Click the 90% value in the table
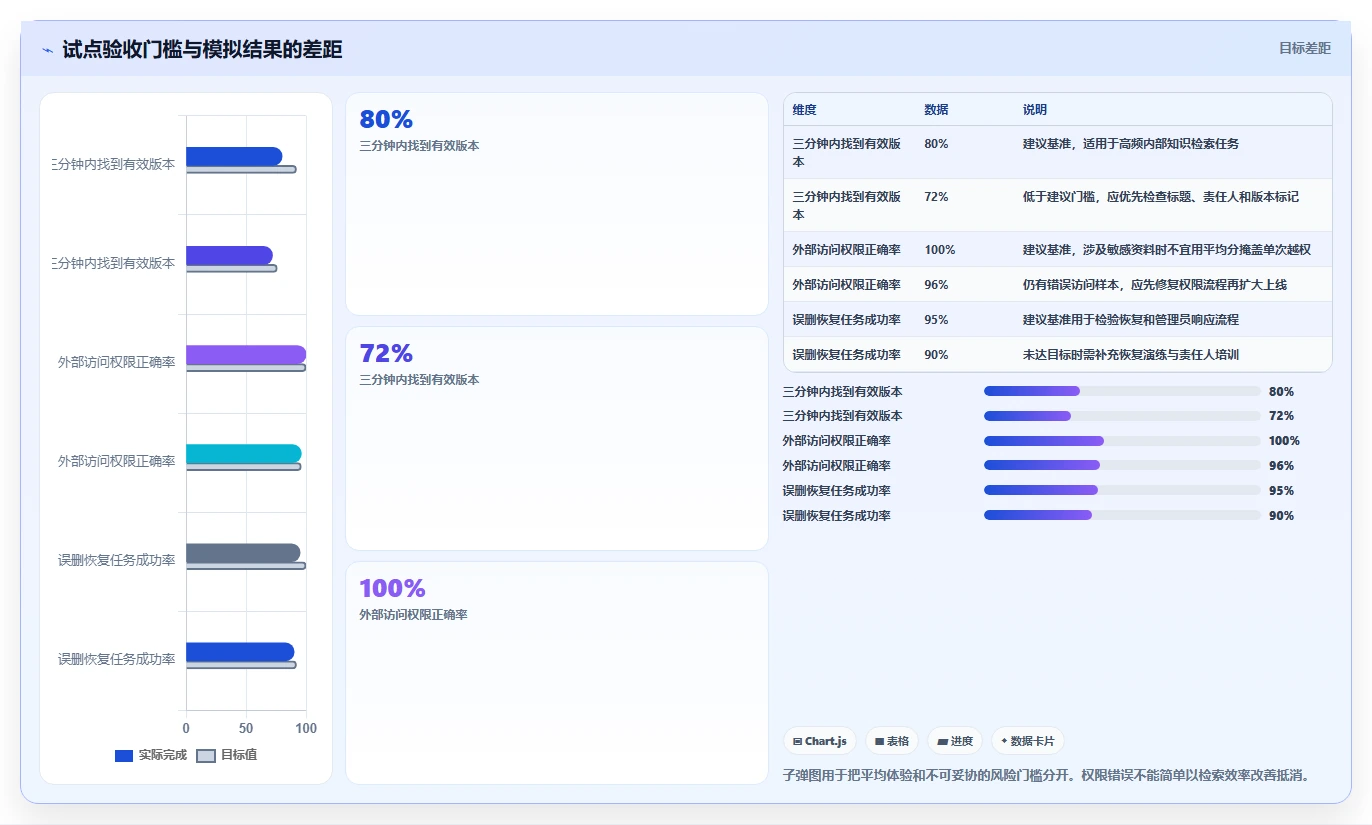 click(936, 355)
